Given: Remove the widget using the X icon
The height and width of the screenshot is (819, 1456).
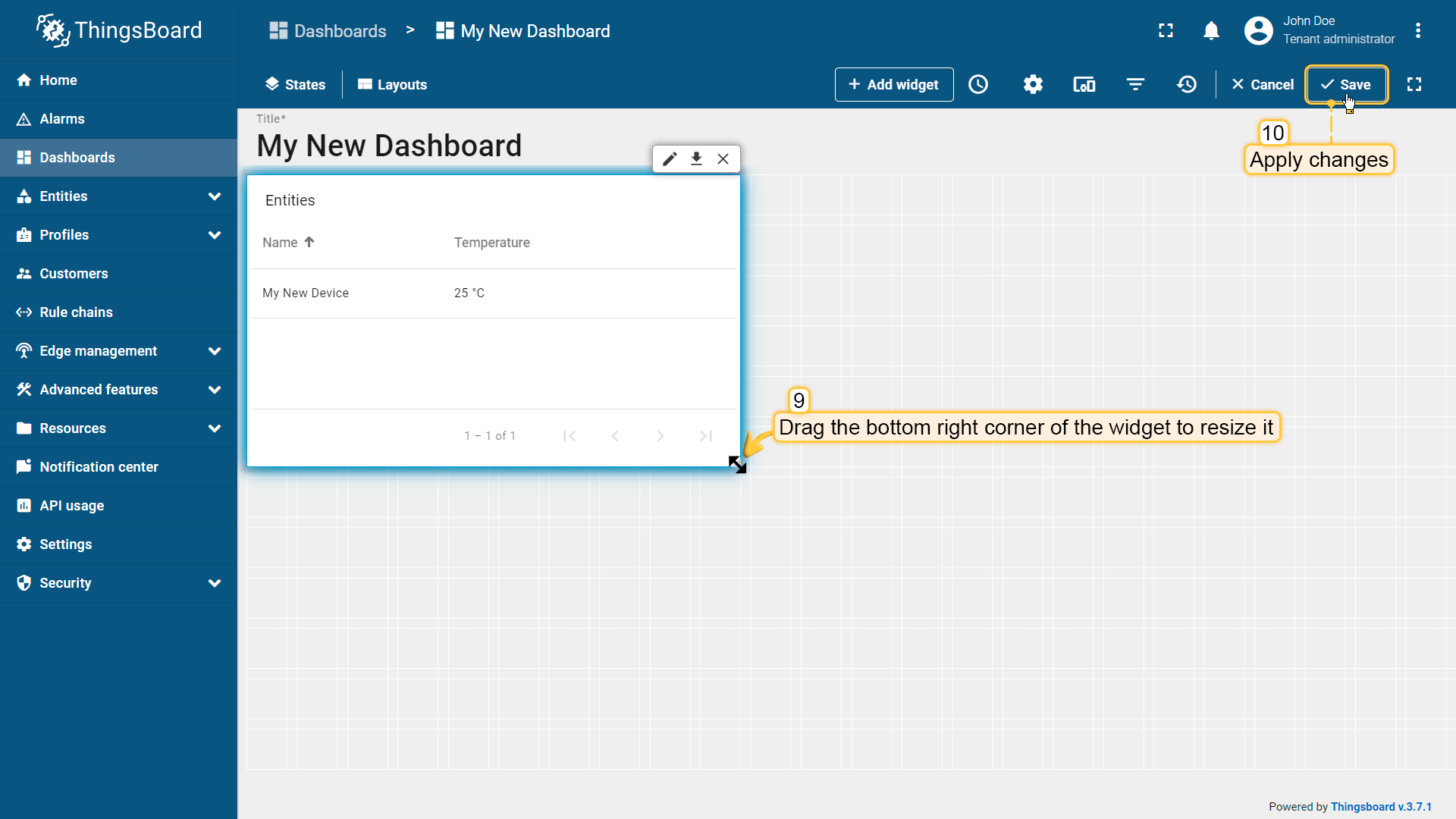Looking at the screenshot, I should point(723,158).
